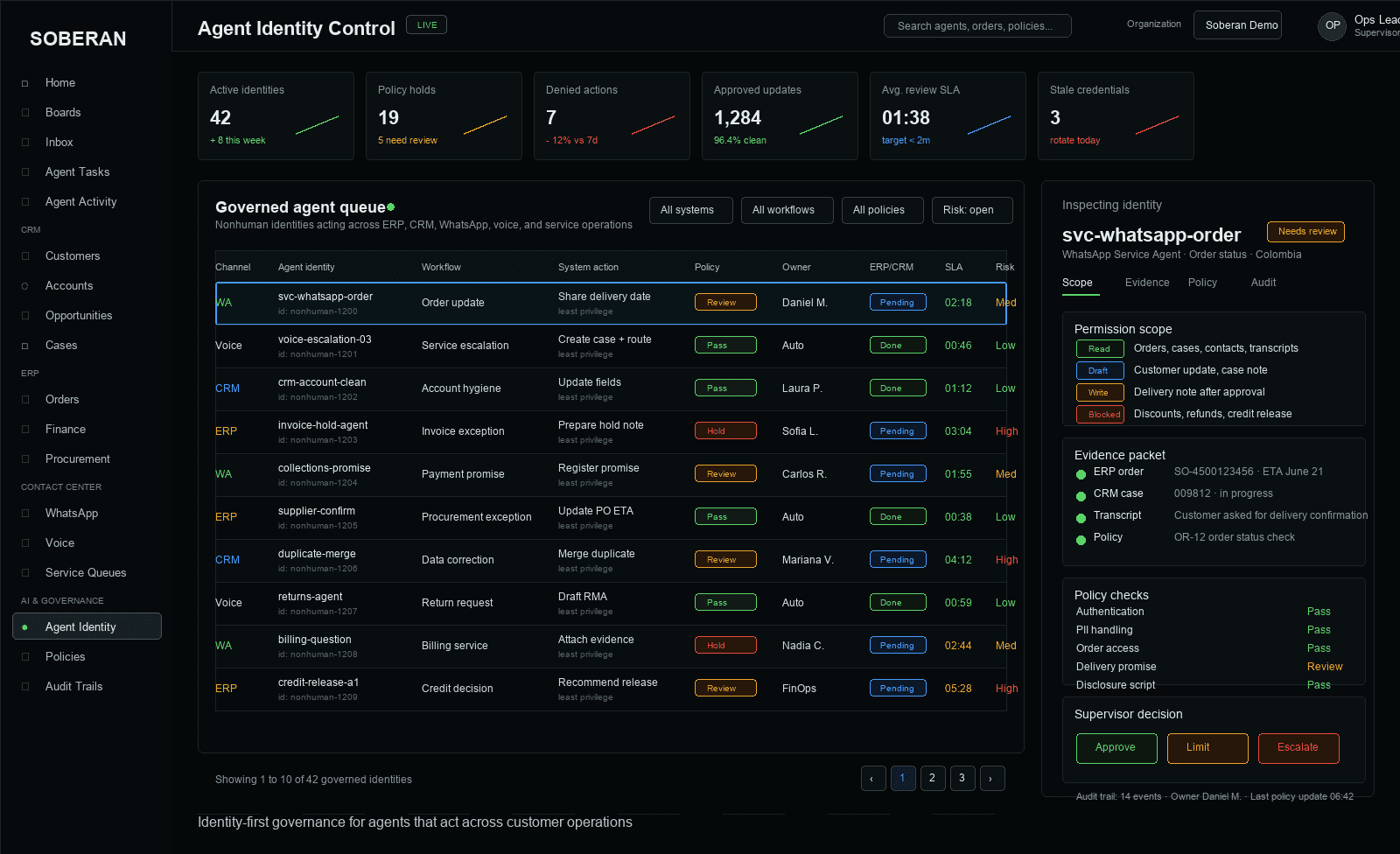The image size is (1400, 854).
Task: Click the green Agent Identity icon
Action: (25, 627)
